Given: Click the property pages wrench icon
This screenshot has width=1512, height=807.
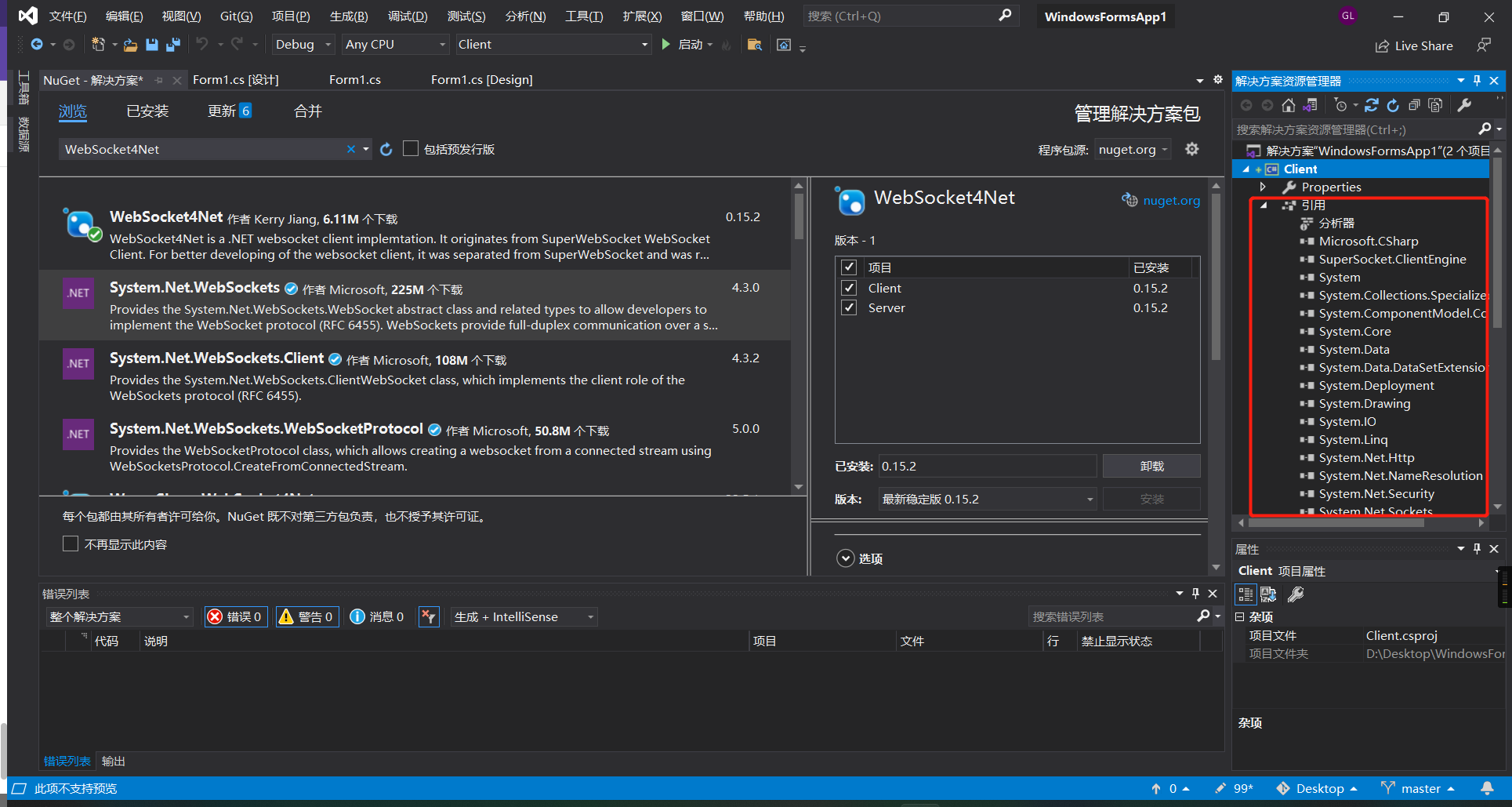Looking at the screenshot, I should click(x=1296, y=594).
